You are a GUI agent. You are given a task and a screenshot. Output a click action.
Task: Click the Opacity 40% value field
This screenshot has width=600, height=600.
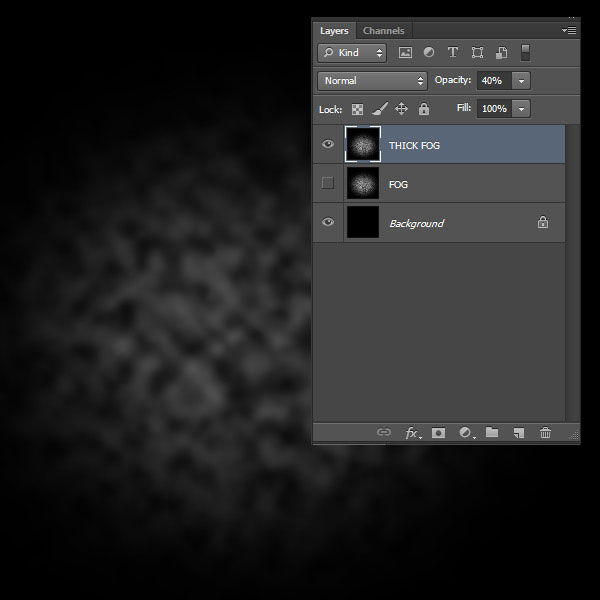494,81
